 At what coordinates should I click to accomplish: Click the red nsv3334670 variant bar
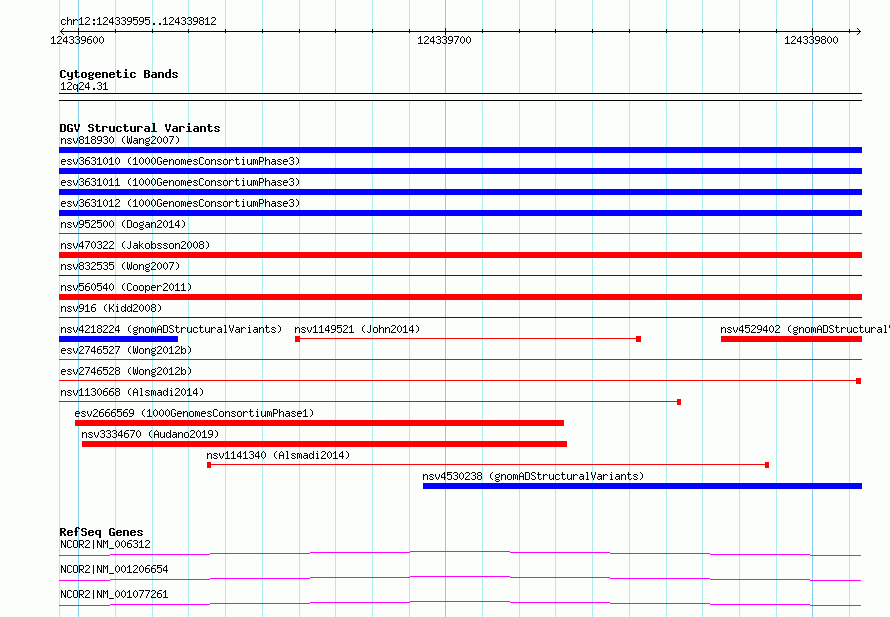click(324, 444)
